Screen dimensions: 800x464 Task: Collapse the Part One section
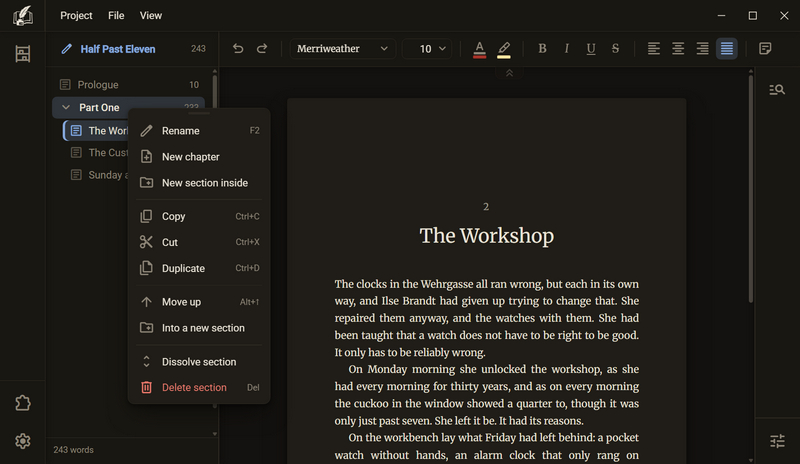[x=66, y=107]
